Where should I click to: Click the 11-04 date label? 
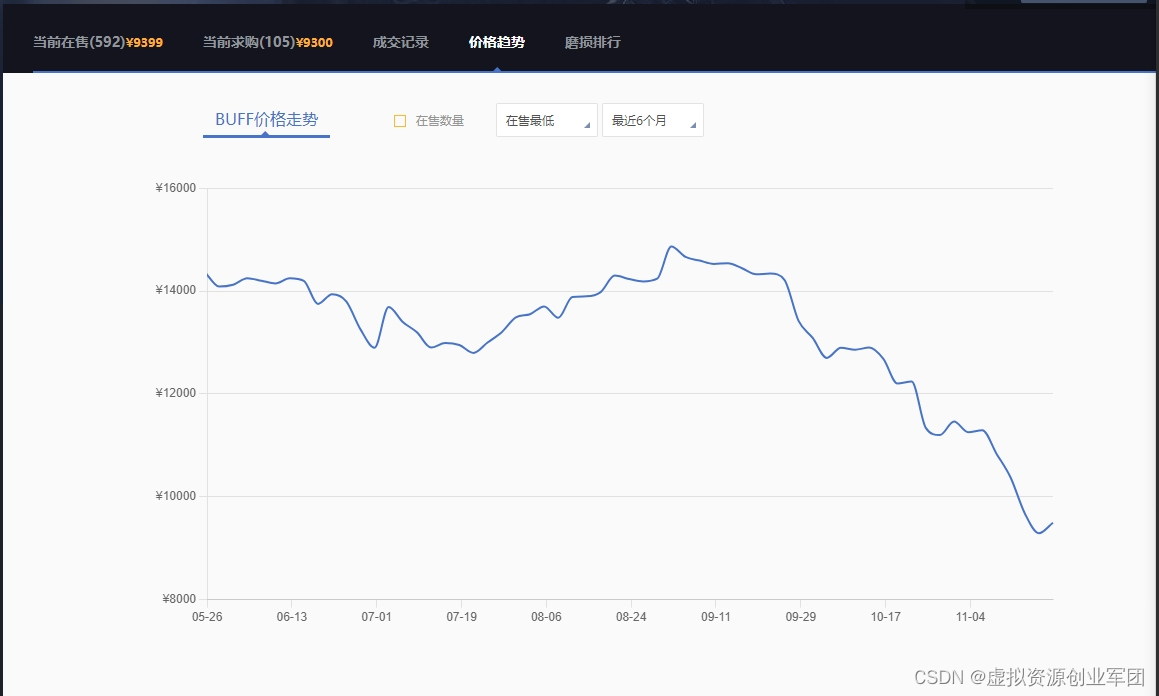point(971,617)
